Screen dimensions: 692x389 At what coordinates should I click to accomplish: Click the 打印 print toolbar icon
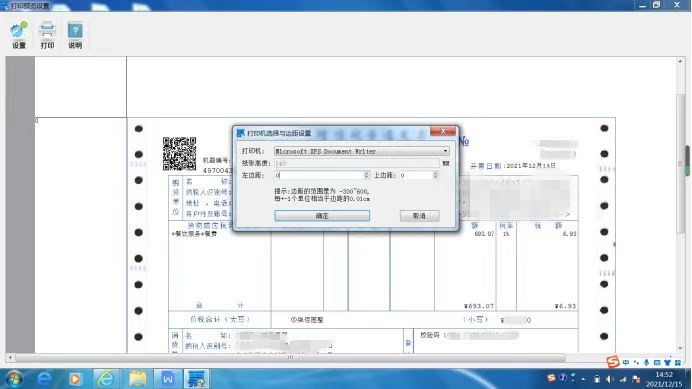47,35
